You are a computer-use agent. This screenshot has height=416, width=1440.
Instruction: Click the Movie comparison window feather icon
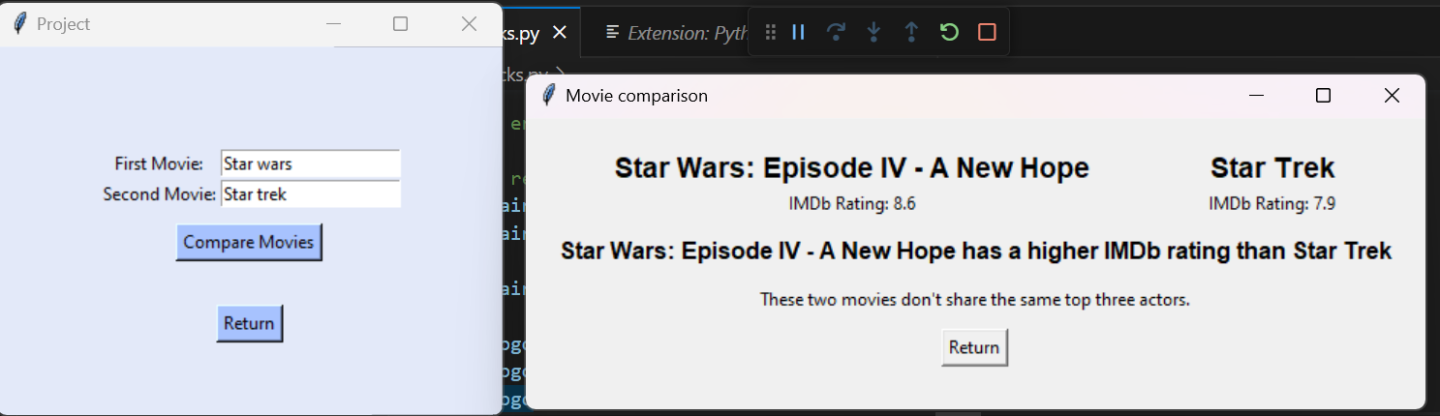[x=548, y=95]
